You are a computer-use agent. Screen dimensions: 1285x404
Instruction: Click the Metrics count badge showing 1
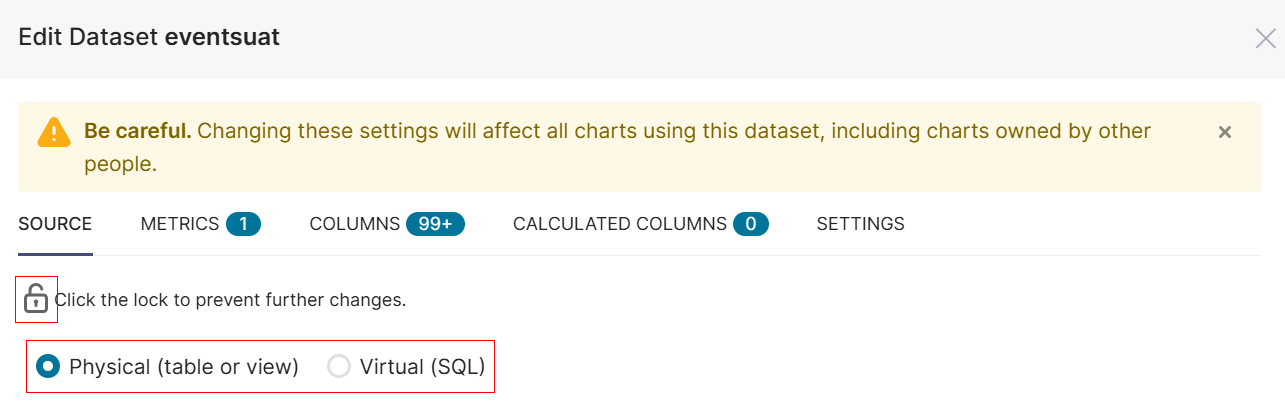243,224
